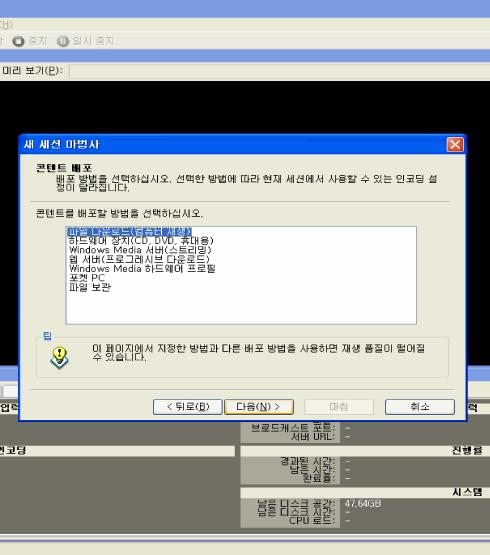Screen dimensions: 490x555
Task: Click the 다음(N) next button
Action: [259, 407]
